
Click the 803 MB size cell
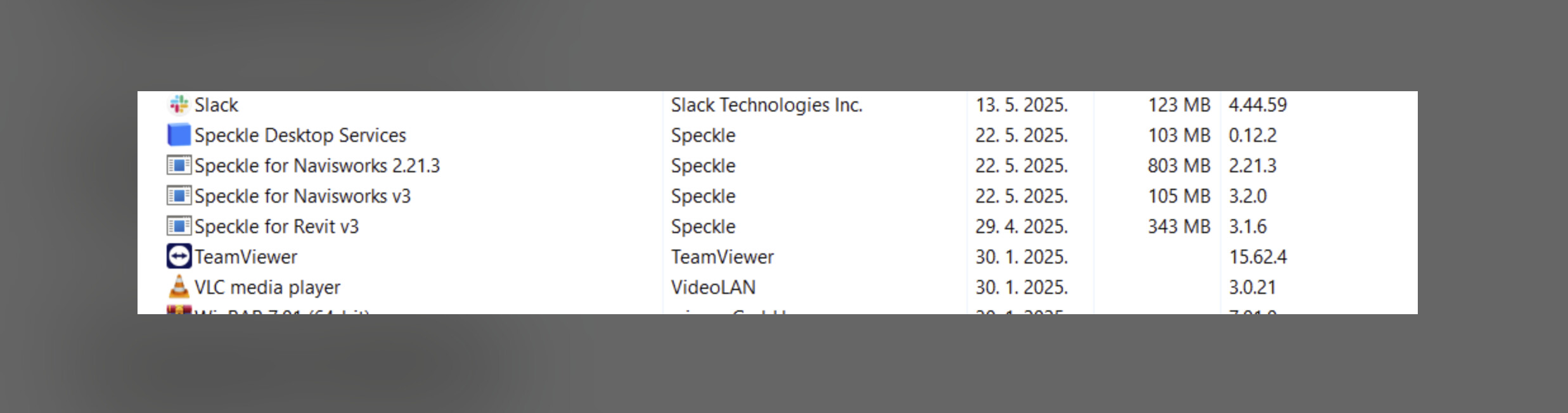click(x=1179, y=165)
